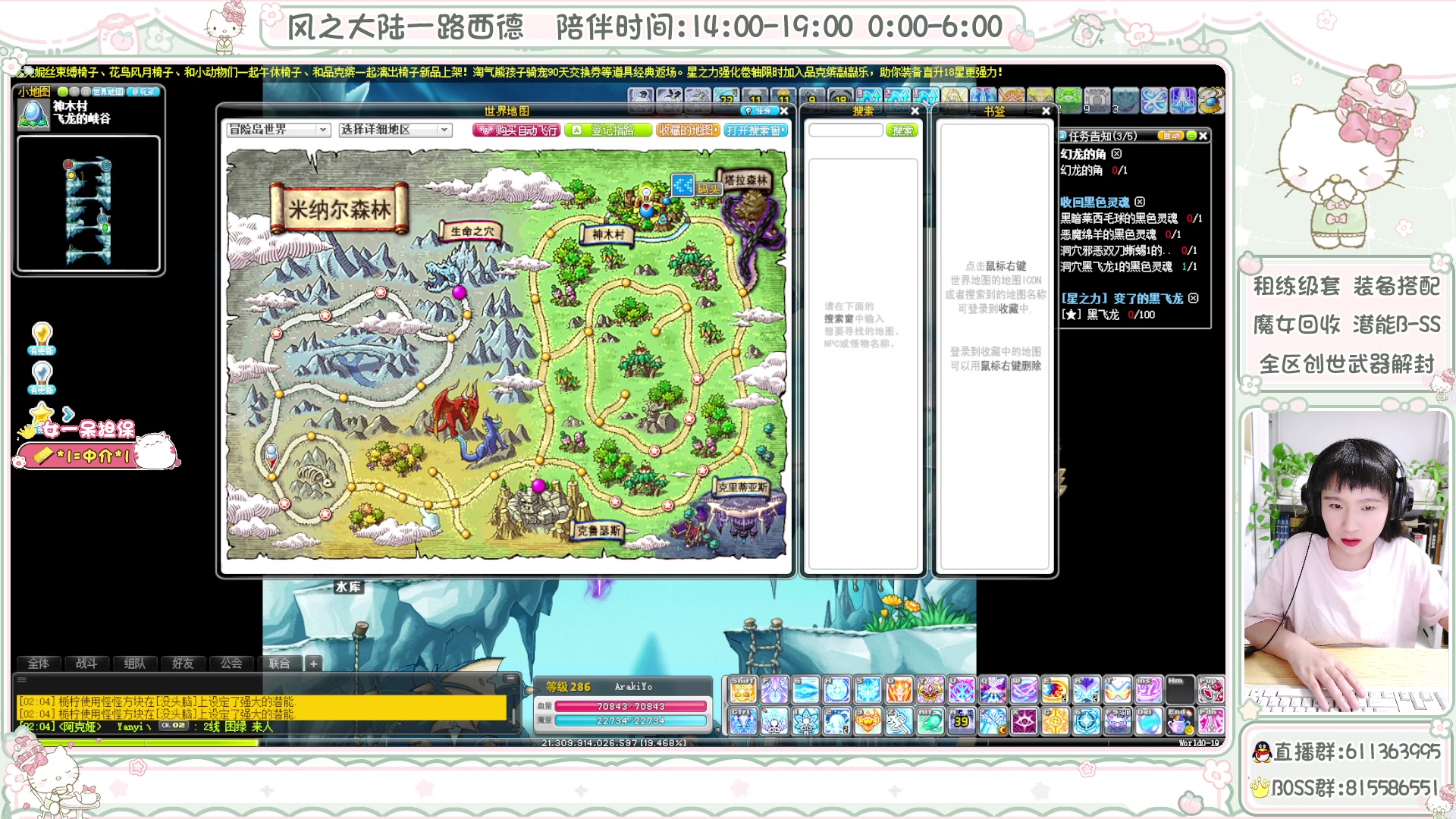The height and width of the screenshot is (819, 1456).
Task: Open the 选择详细地区 region dropdown
Action: pyautogui.click(x=395, y=130)
